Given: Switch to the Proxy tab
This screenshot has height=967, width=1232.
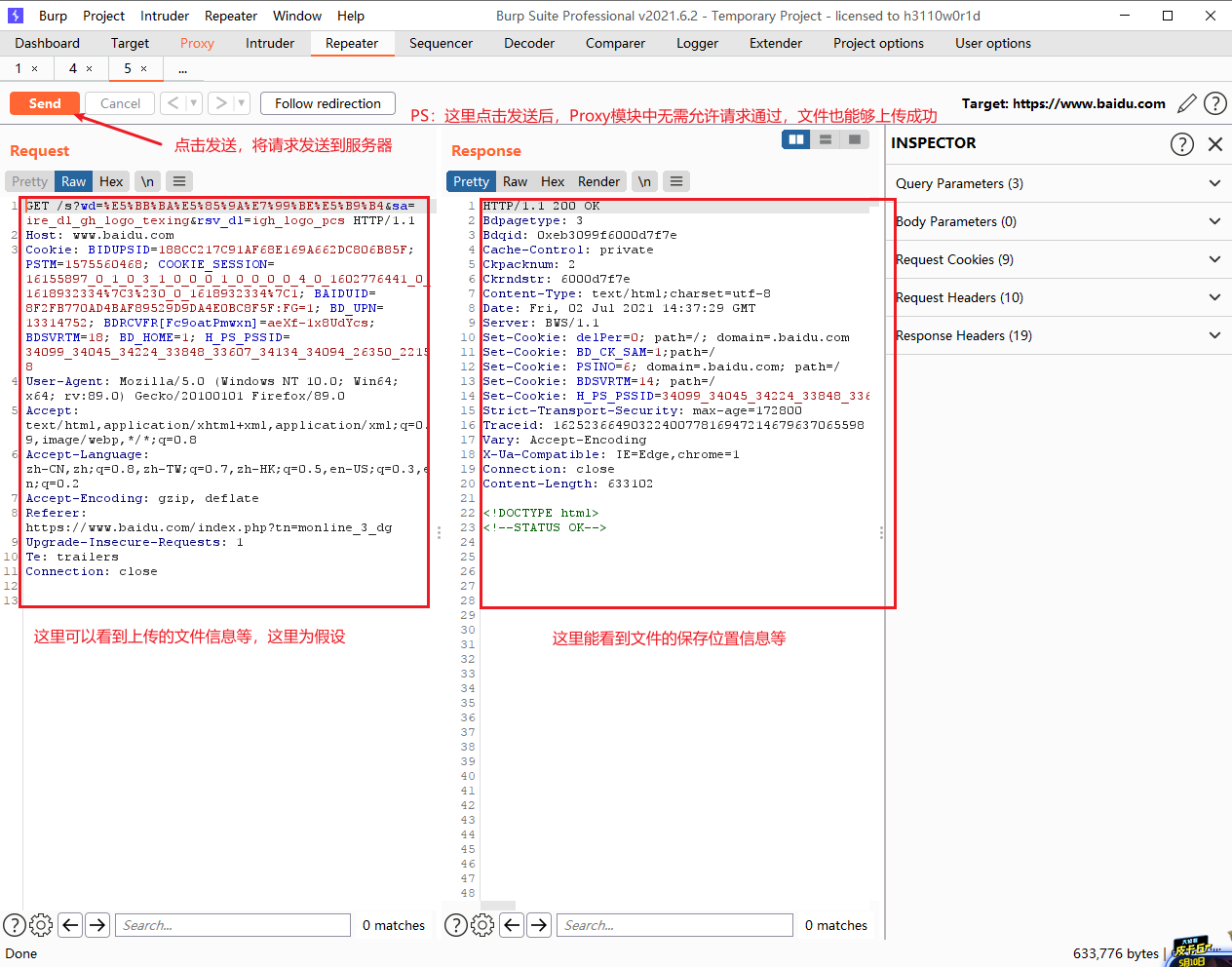Looking at the screenshot, I should point(197,43).
